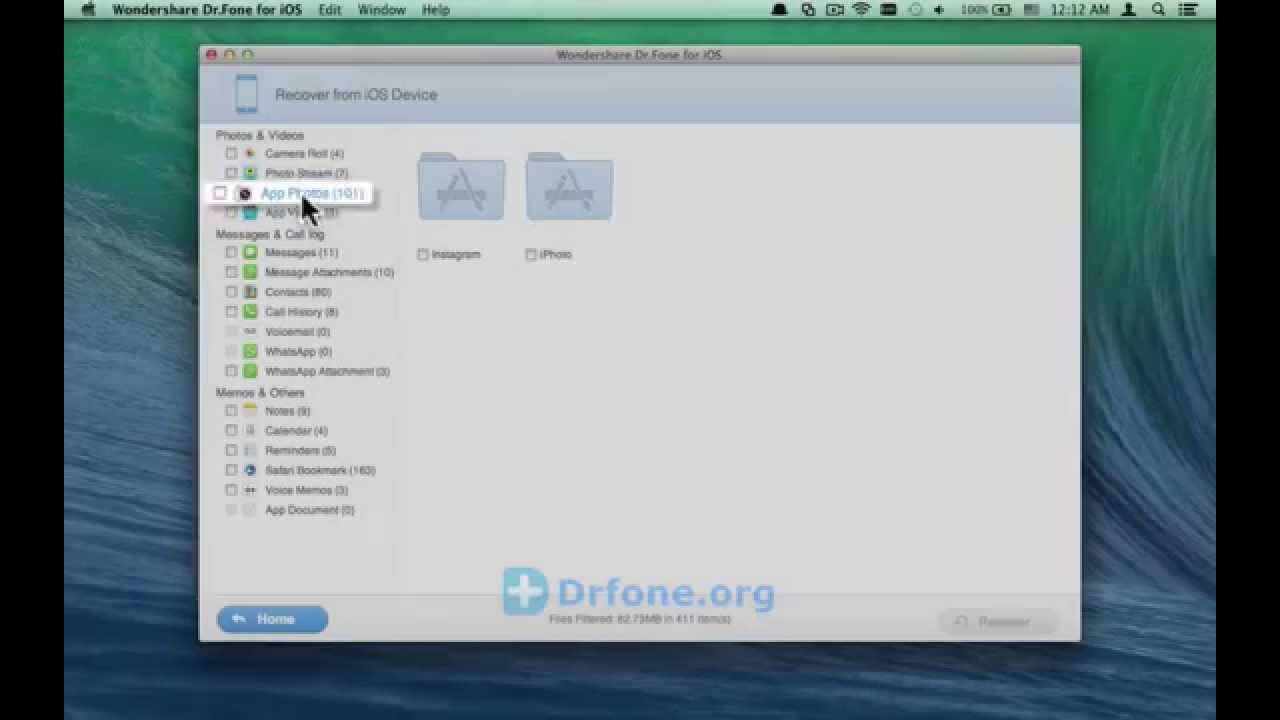Click the Photo Stream category icon
The image size is (1280, 720).
pos(250,173)
